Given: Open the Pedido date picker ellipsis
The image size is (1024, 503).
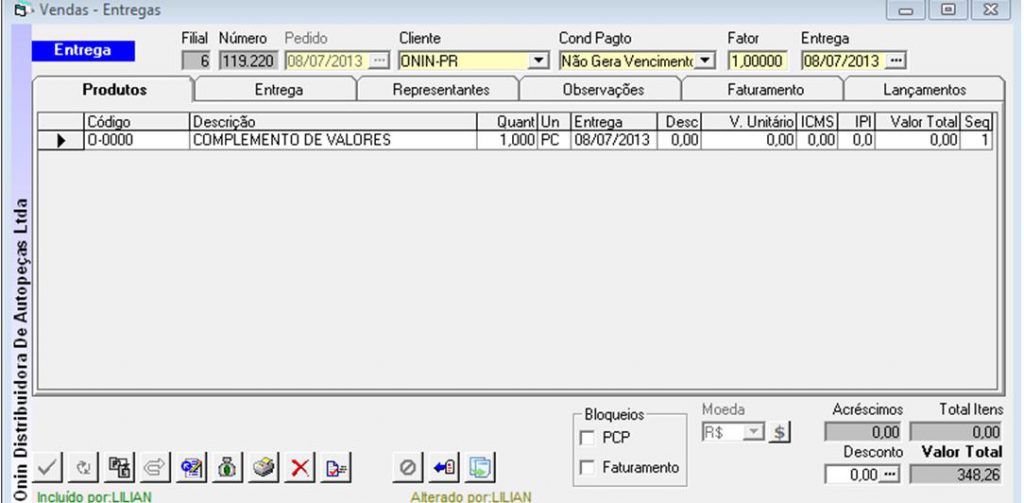Looking at the screenshot, I should 379,61.
